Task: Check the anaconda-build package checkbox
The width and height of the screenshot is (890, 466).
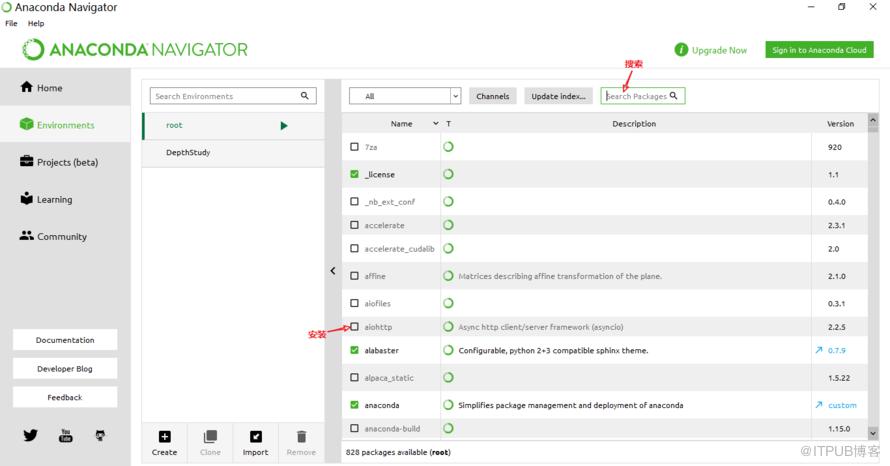Action: 355,428
